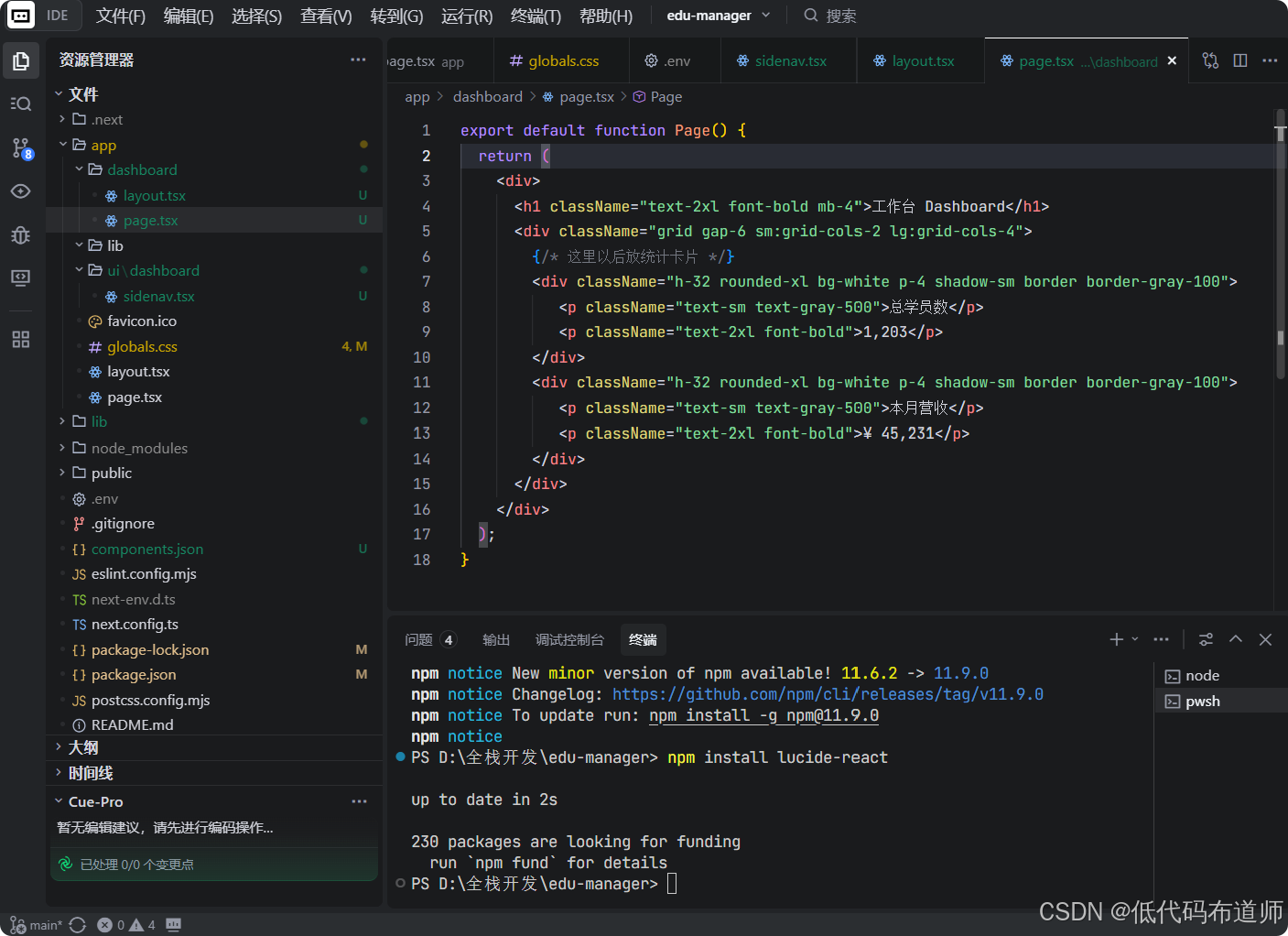1288x936 pixels.
Task: Switch to the sidenav.tsx editor tab
Action: (x=789, y=61)
